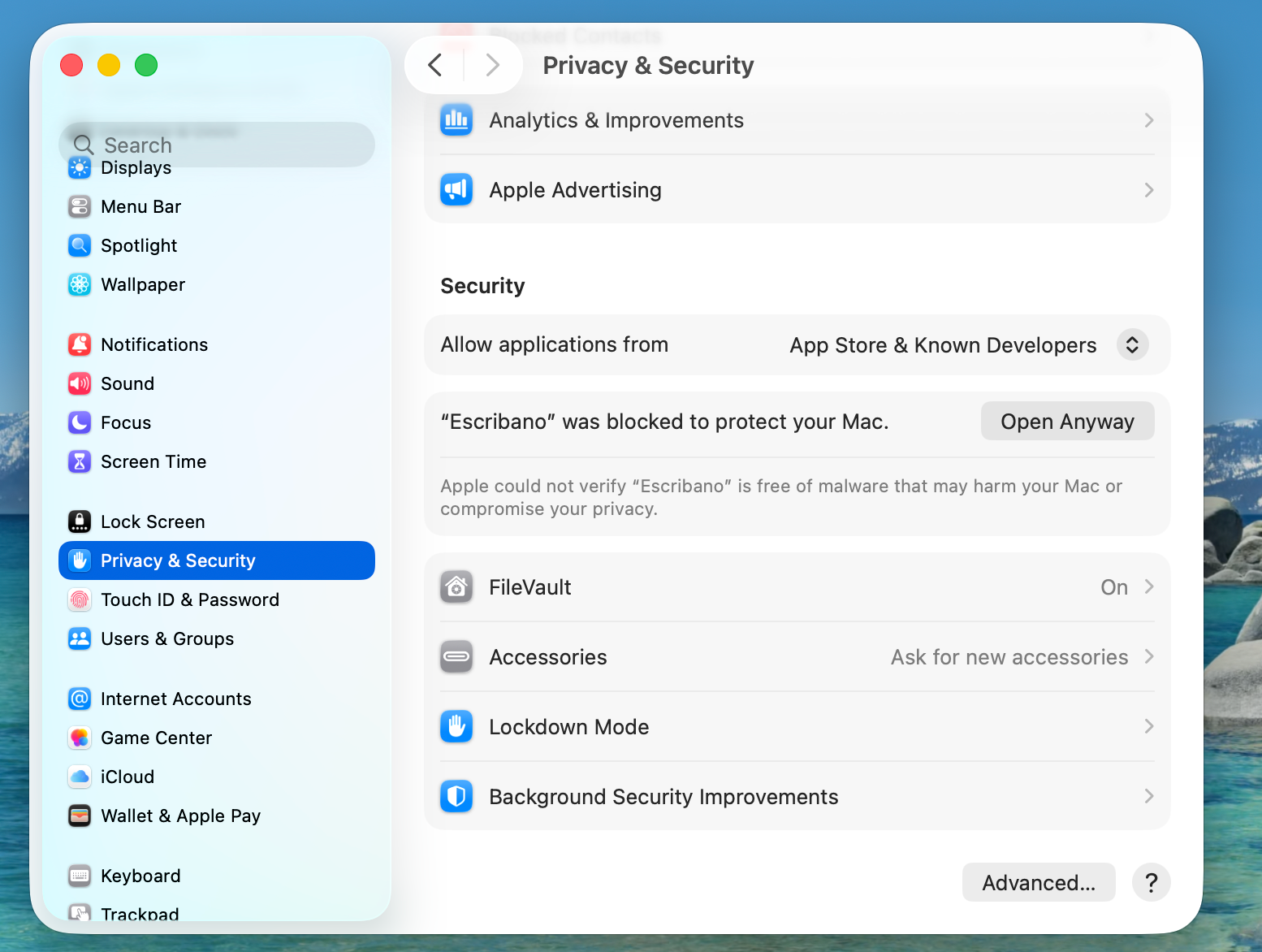This screenshot has height=952, width=1262.
Task: Open Advanced security options
Action: coord(1039,882)
